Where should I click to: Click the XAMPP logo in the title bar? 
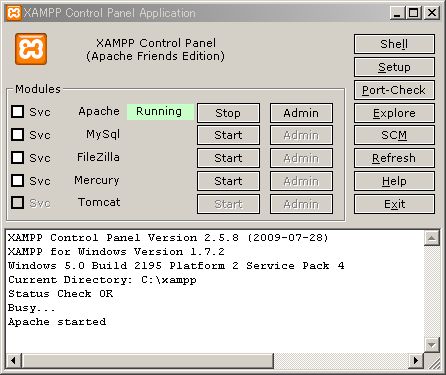[x=14, y=13]
